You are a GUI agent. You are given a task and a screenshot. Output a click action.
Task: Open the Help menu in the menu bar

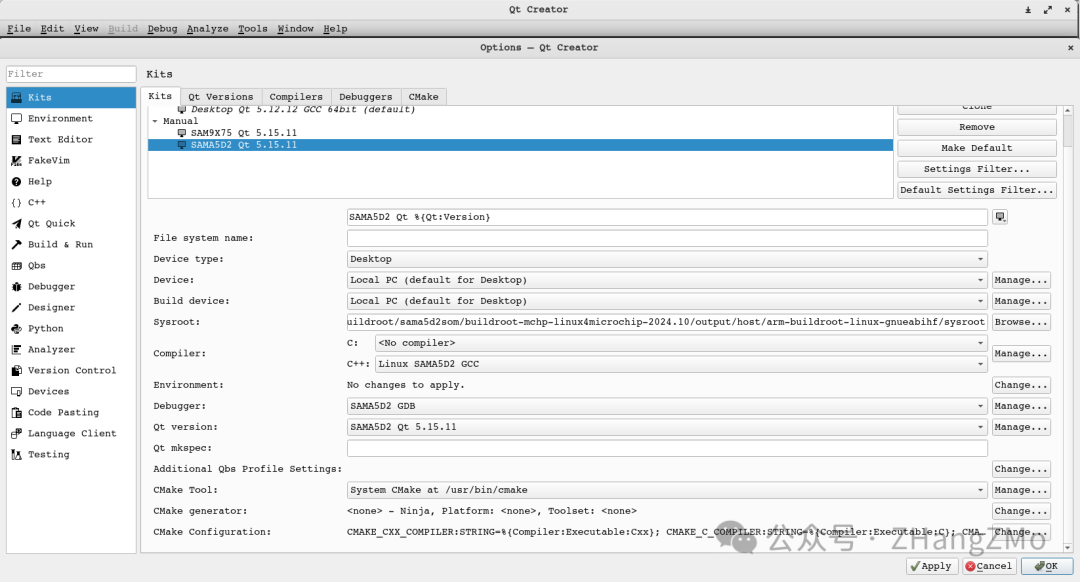point(335,29)
